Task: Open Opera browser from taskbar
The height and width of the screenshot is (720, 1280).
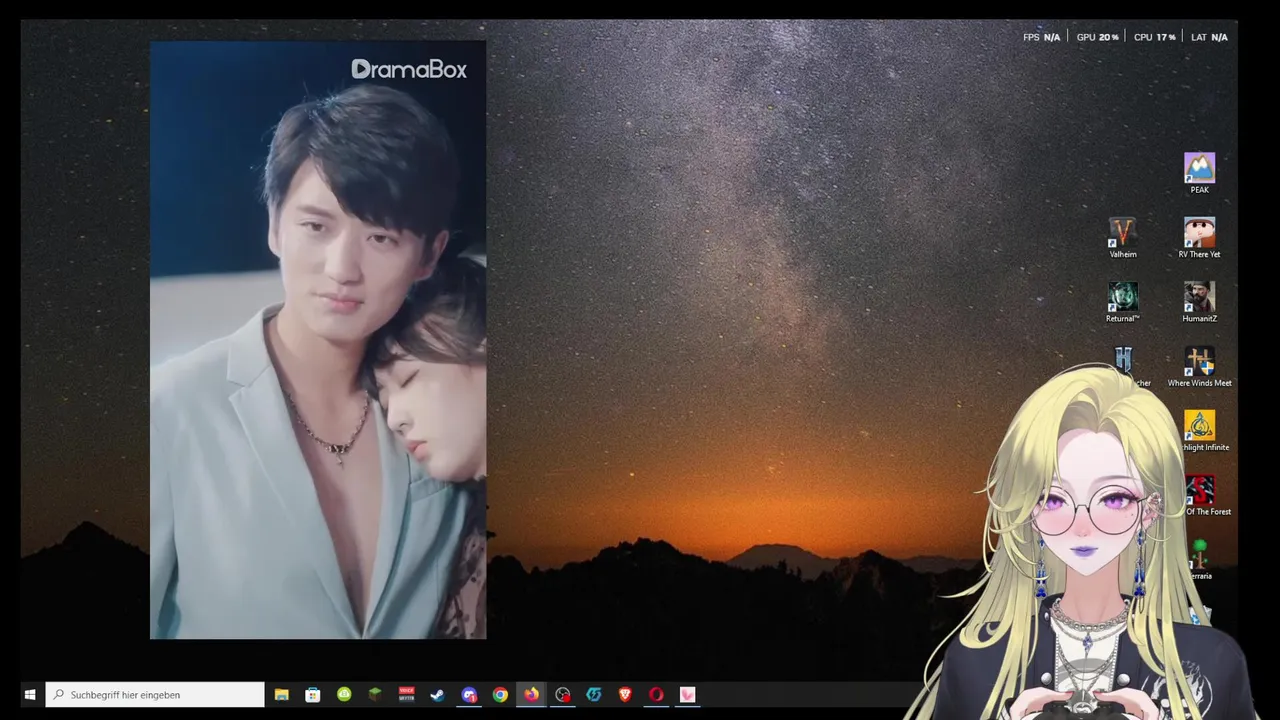Action: [656, 694]
